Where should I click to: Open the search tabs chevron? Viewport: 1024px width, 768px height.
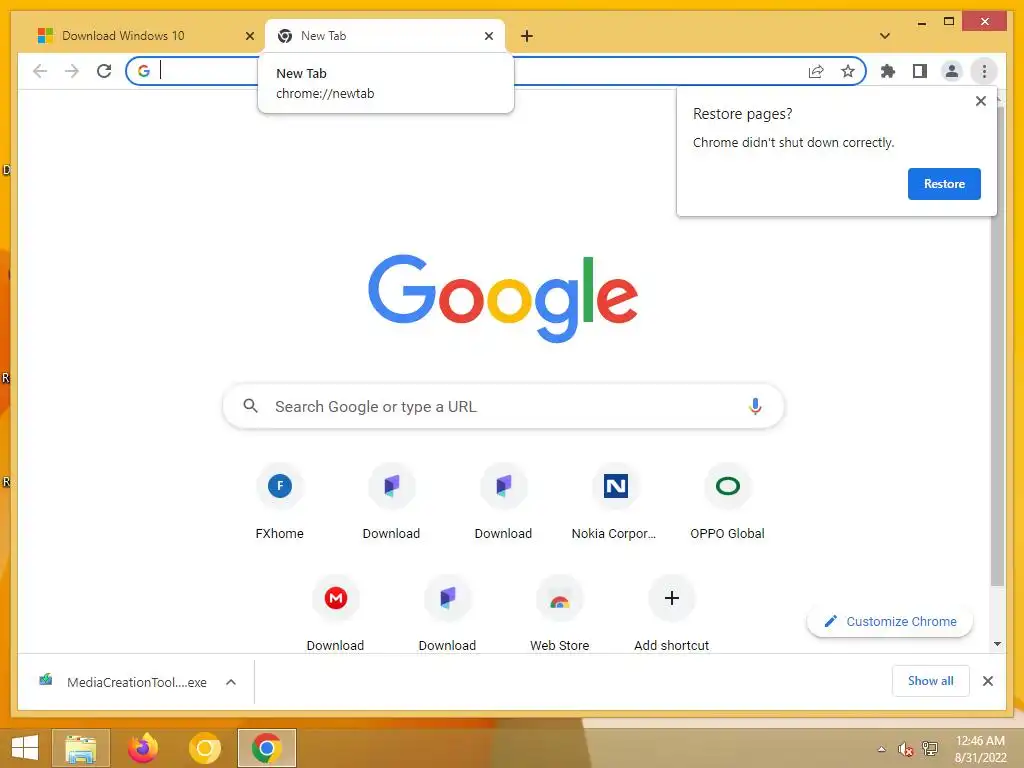tap(885, 36)
